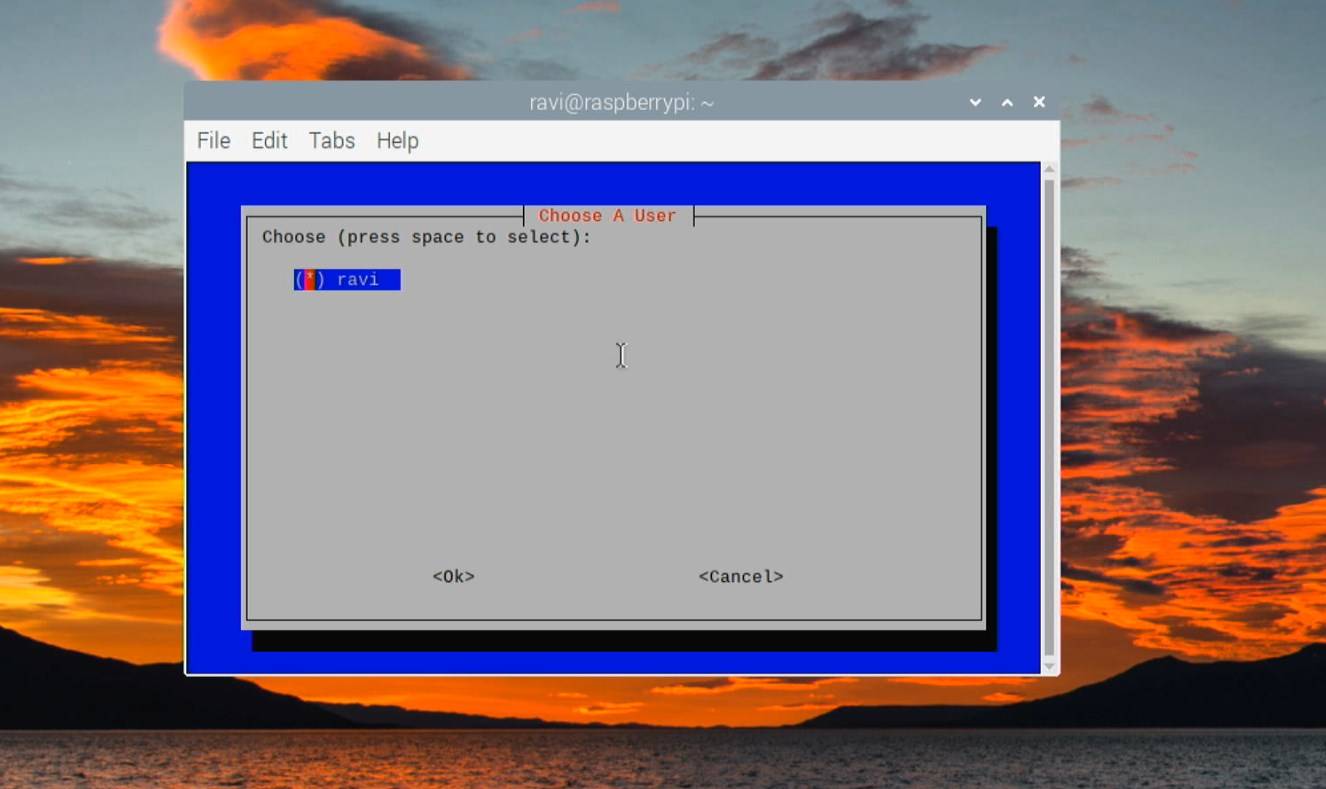Open the Edit menu

click(268, 141)
